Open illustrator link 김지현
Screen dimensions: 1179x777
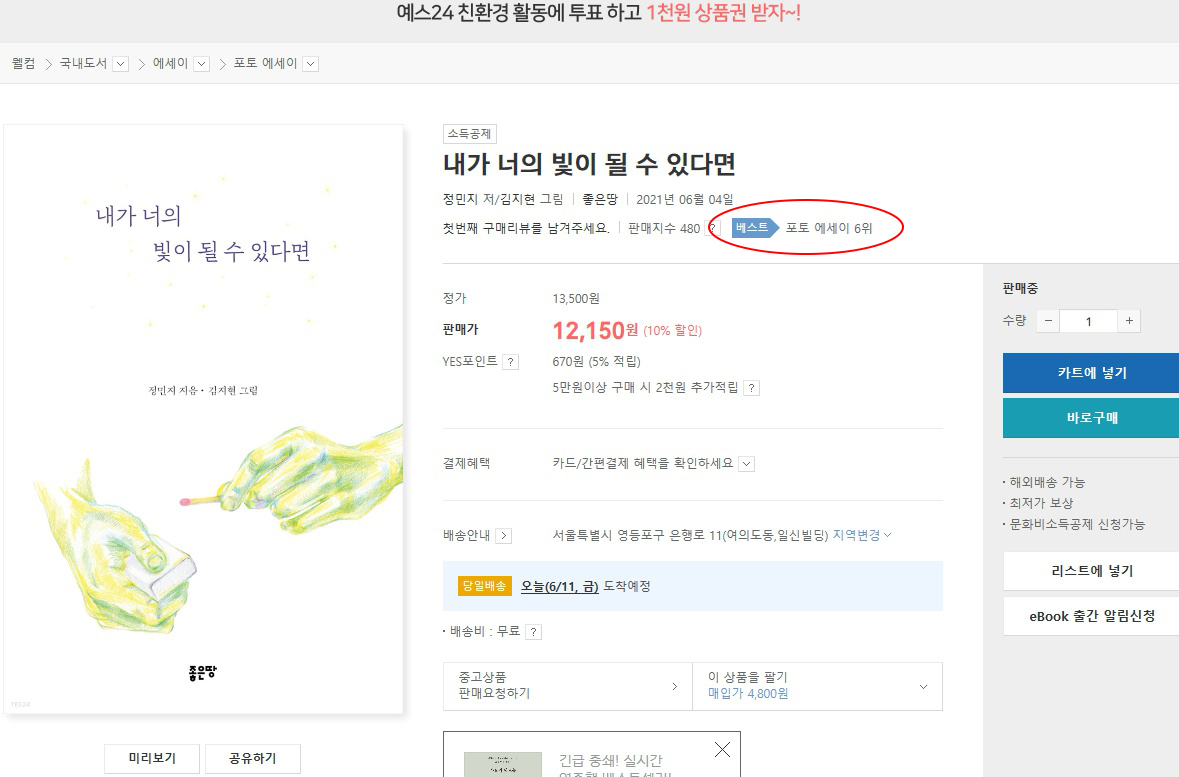coord(519,199)
